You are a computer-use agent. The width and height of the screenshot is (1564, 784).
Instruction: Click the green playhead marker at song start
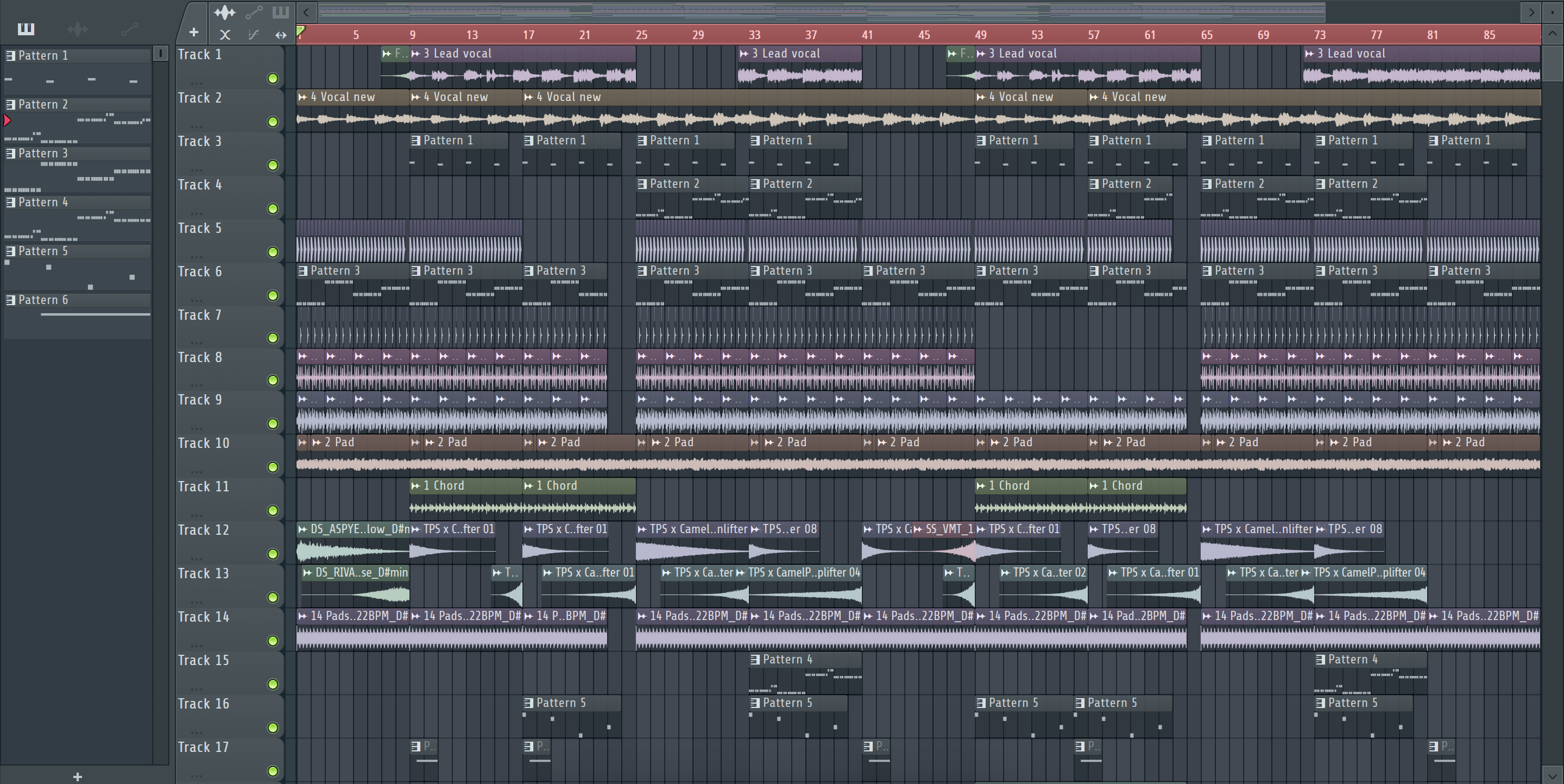coord(300,30)
